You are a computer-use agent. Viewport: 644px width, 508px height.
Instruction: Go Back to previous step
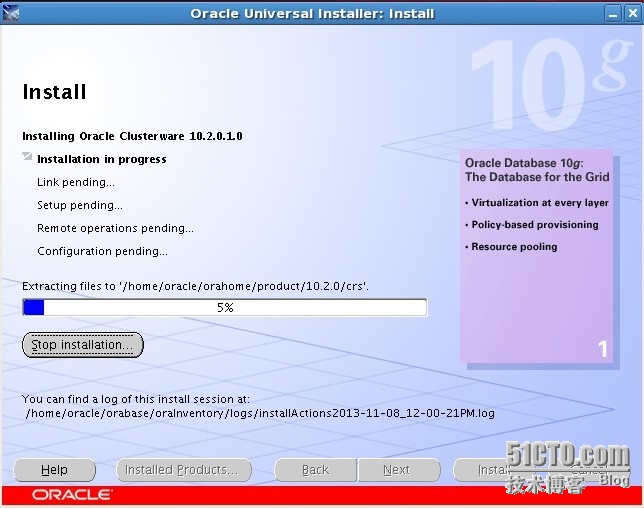click(315, 470)
